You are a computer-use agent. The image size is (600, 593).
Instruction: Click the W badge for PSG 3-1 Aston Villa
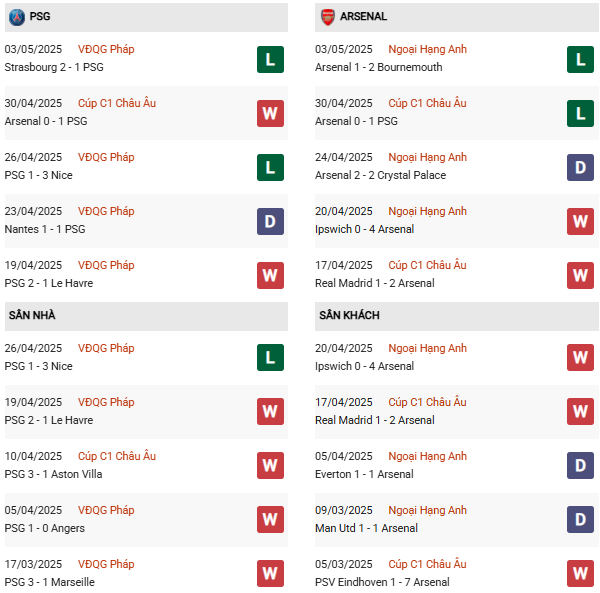click(271, 465)
